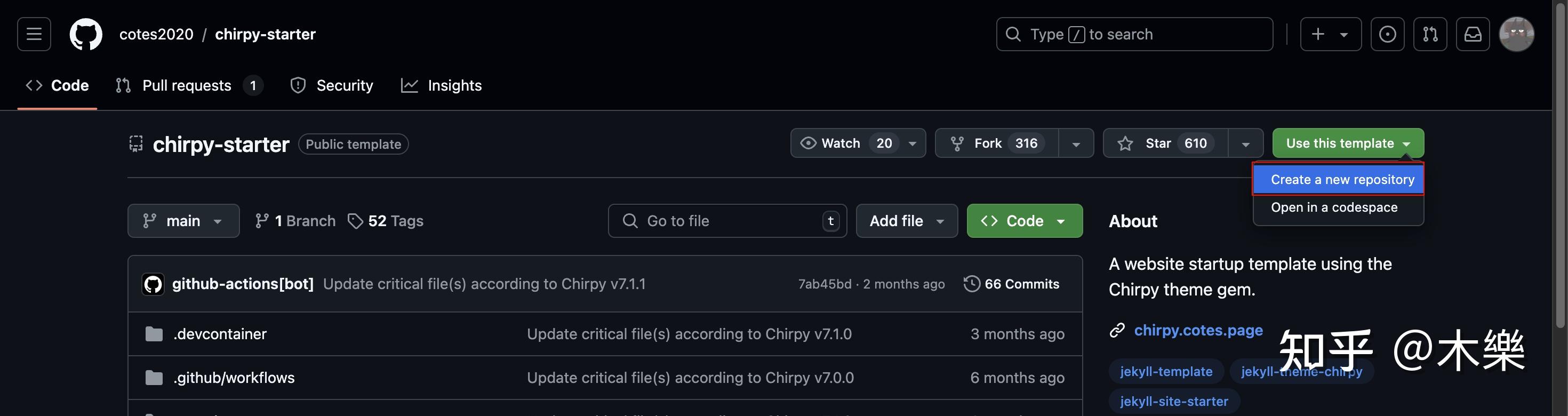Click the GitHub home logo

coord(85,34)
